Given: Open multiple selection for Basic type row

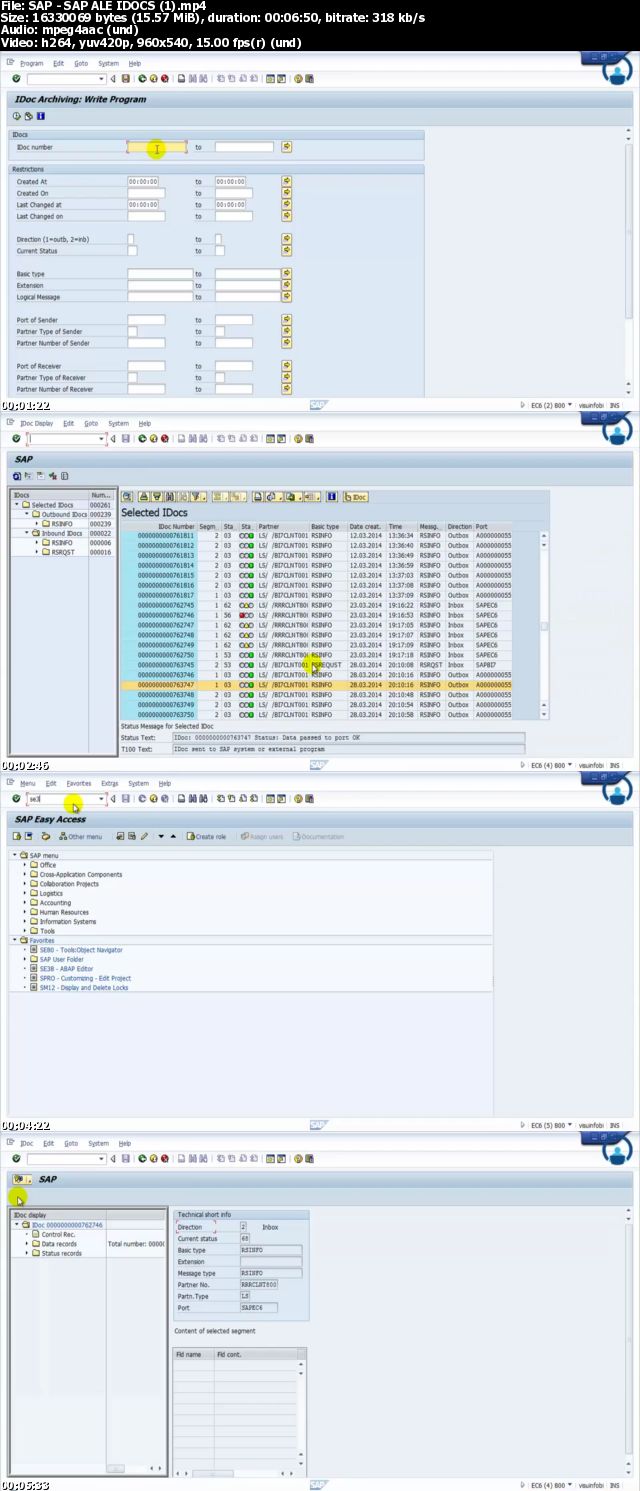Looking at the screenshot, I should coord(286,274).
